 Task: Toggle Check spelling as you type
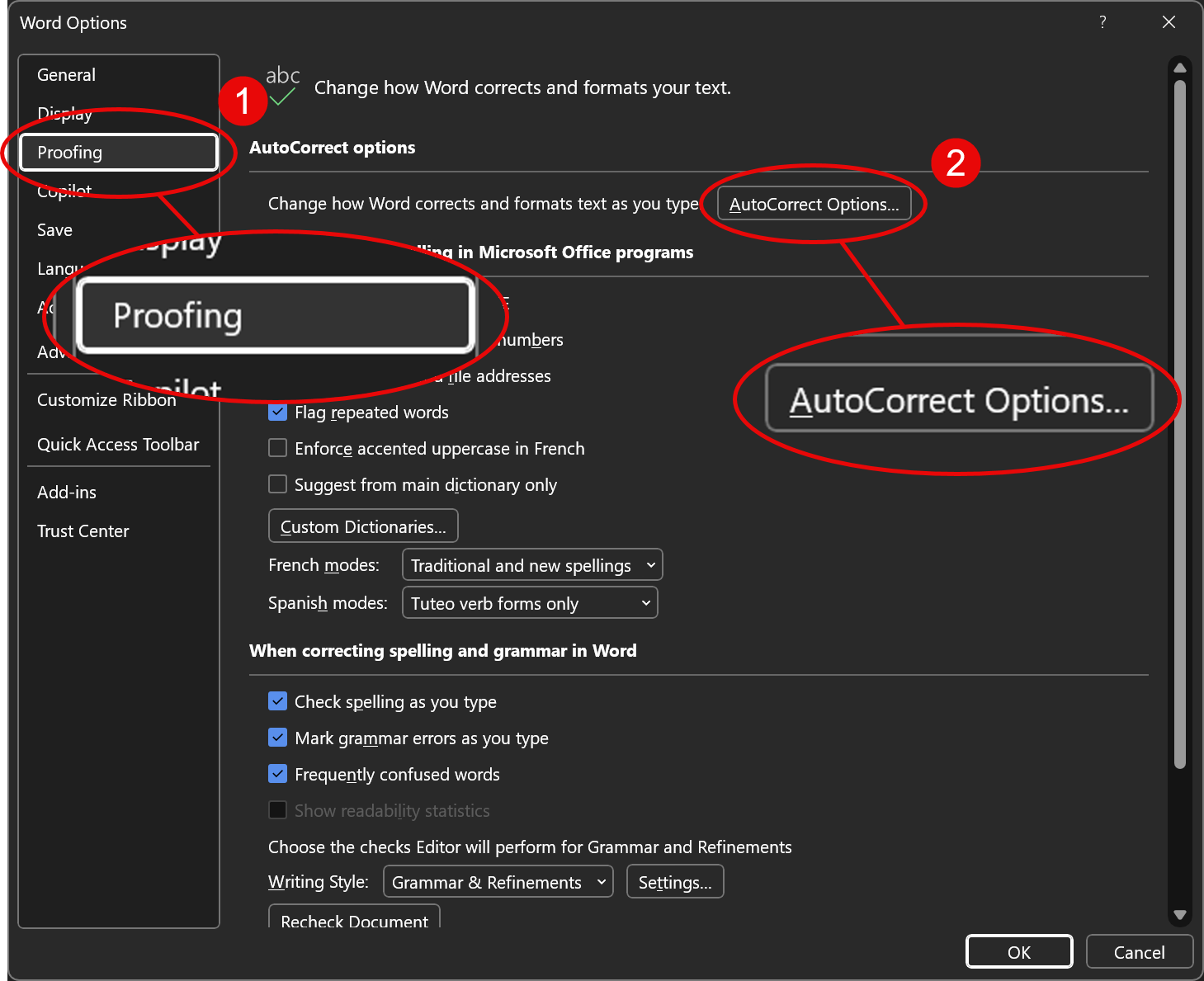pyautogui.click(x=278, y=701)
